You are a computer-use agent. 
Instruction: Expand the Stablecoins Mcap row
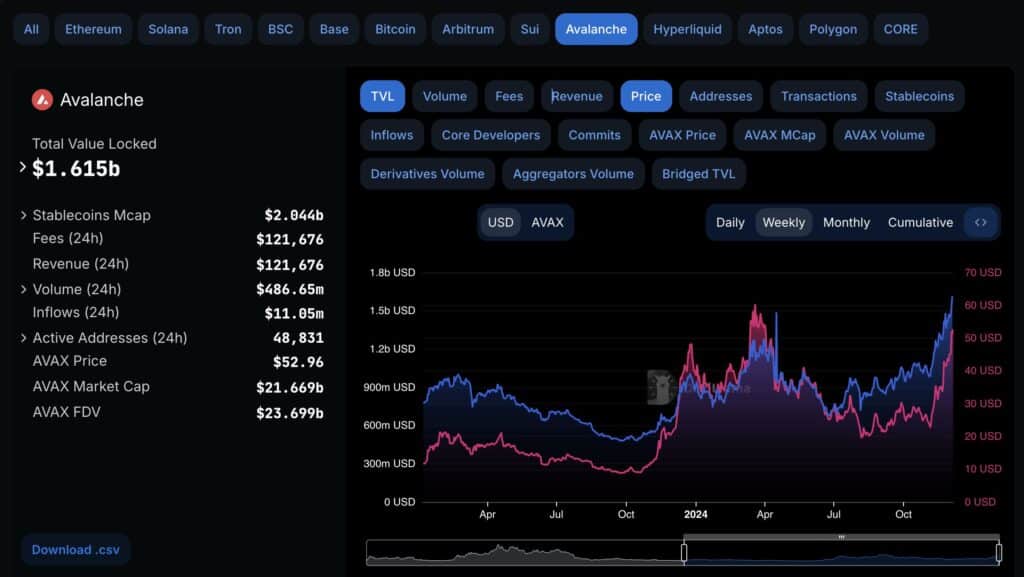(24, 215)
